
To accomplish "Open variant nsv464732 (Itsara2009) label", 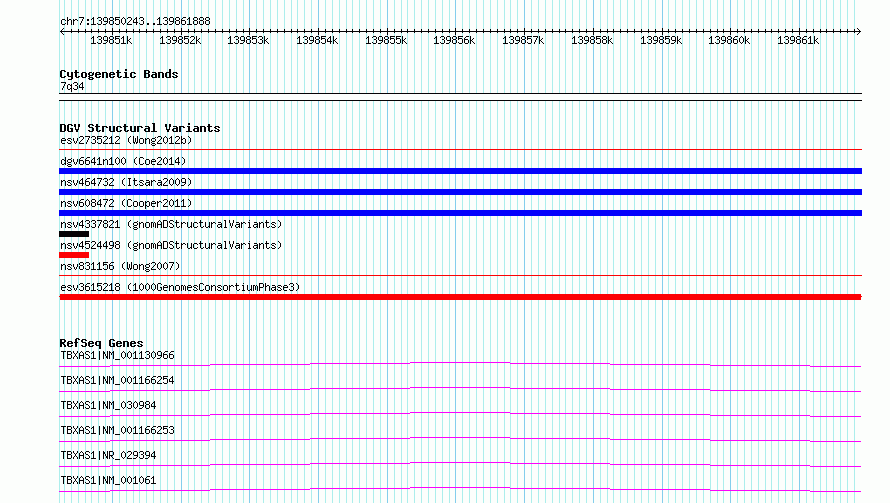I will click(126, 182).
